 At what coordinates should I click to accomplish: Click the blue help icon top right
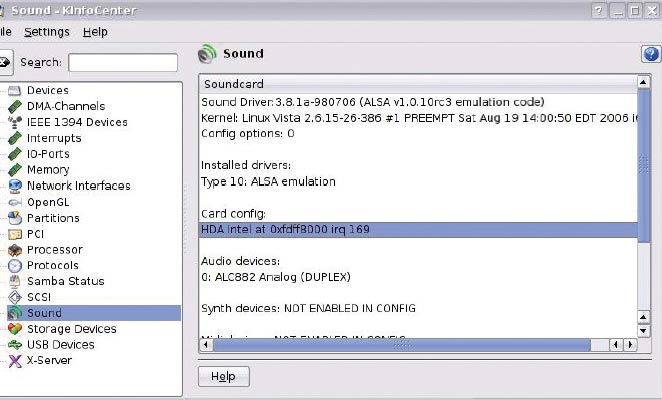coord(650,55)
